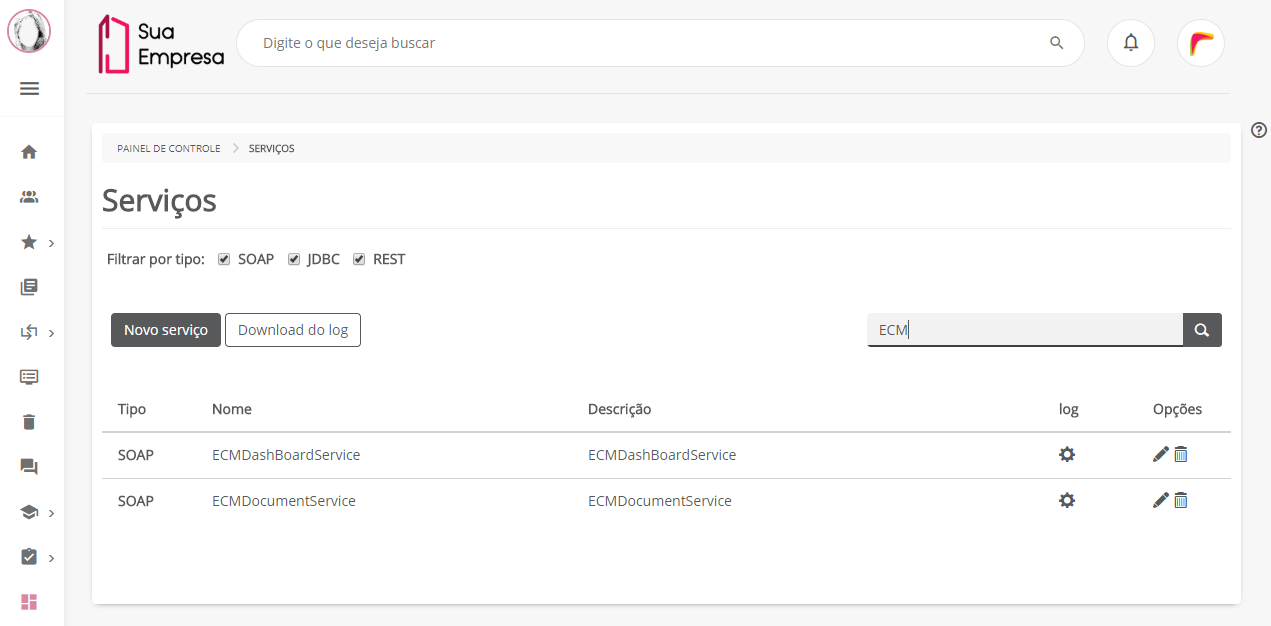Screen dimensions: 1271x626
Task: Go to Painel de Controle breadcrumb
Action: [168, 149]
